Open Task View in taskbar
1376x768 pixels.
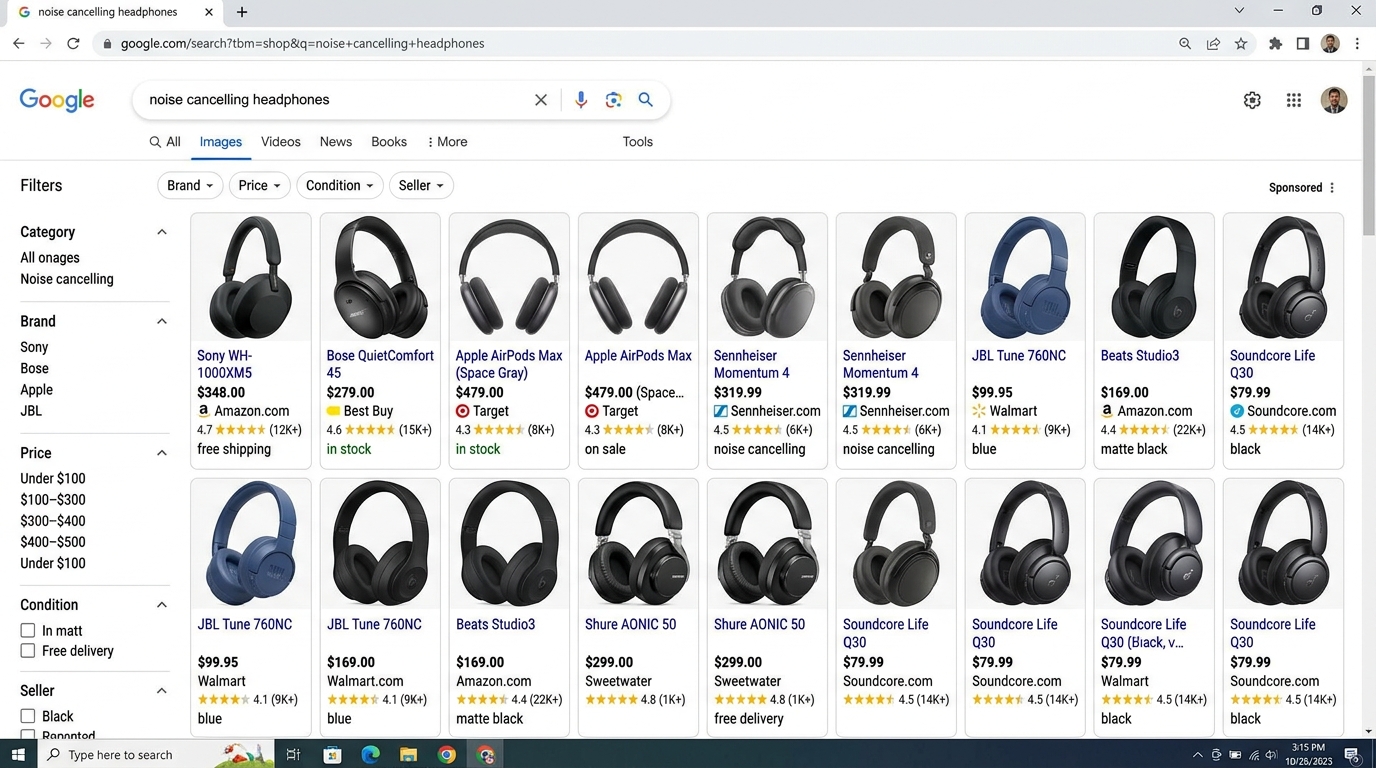[x=293, y=755]
